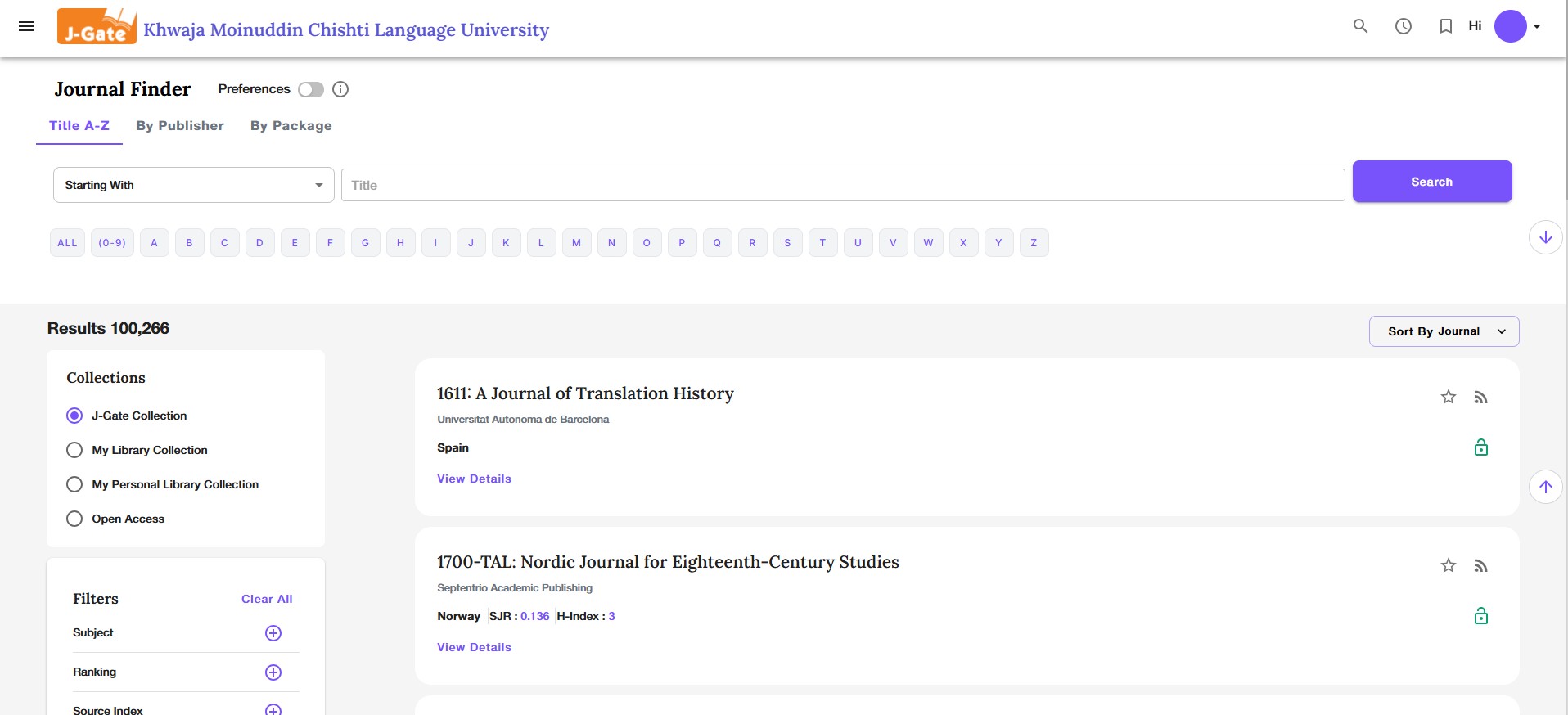
Task: Select My Library Collection radio button
Action: pos(74,450)
